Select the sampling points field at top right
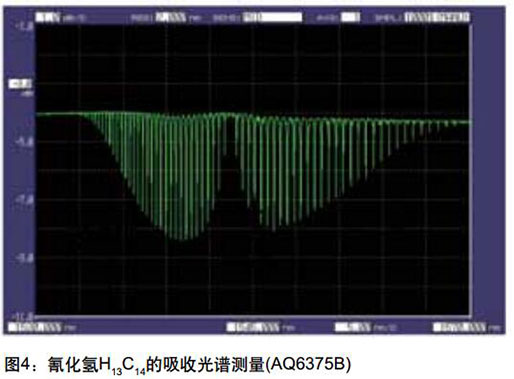The image size is (514, 379). pyautogui.click(x=437, y=17)
